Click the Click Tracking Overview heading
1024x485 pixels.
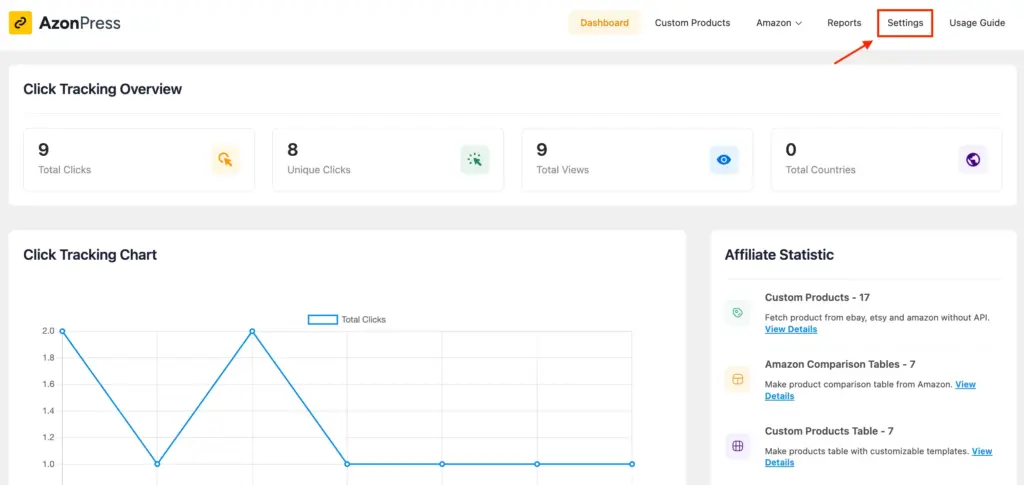pos(103,89)
